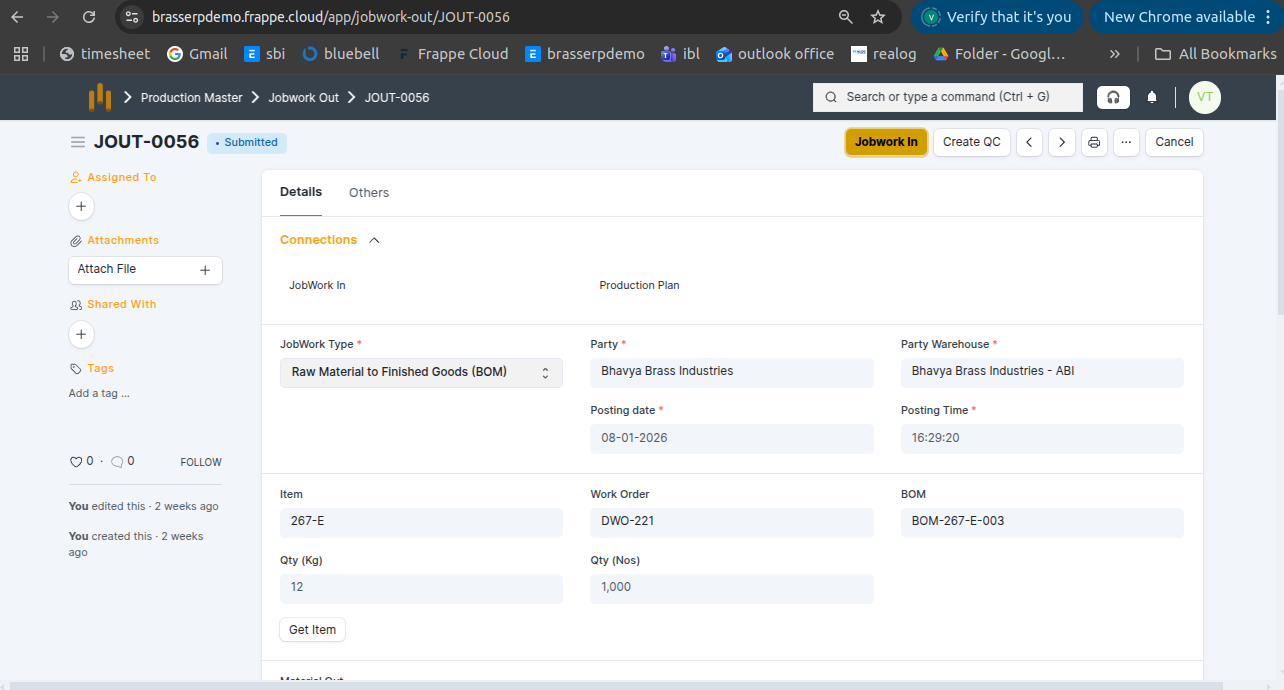Select the Details tab

[x=301, y=192]
